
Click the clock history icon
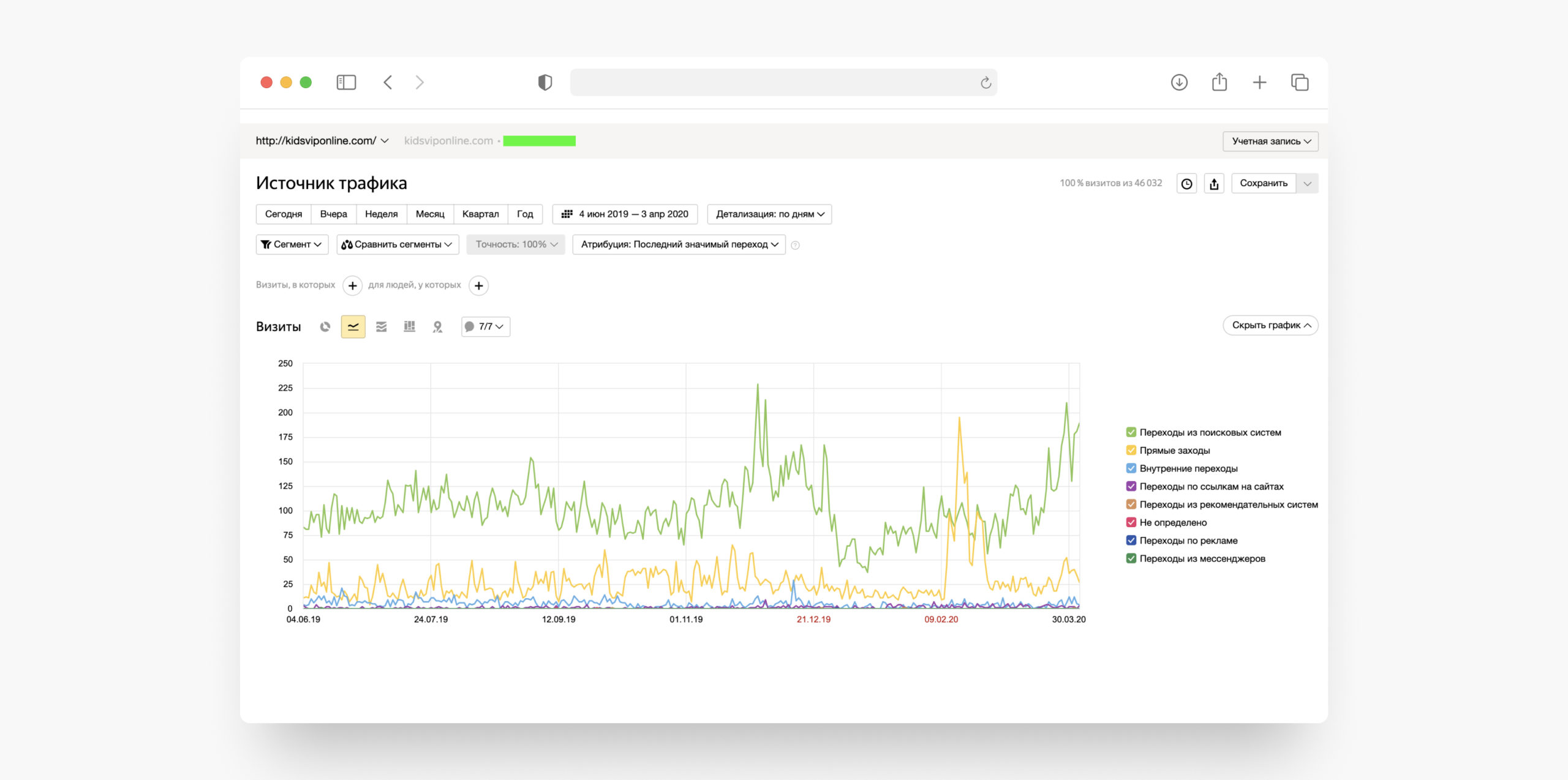pos(1186,184)
